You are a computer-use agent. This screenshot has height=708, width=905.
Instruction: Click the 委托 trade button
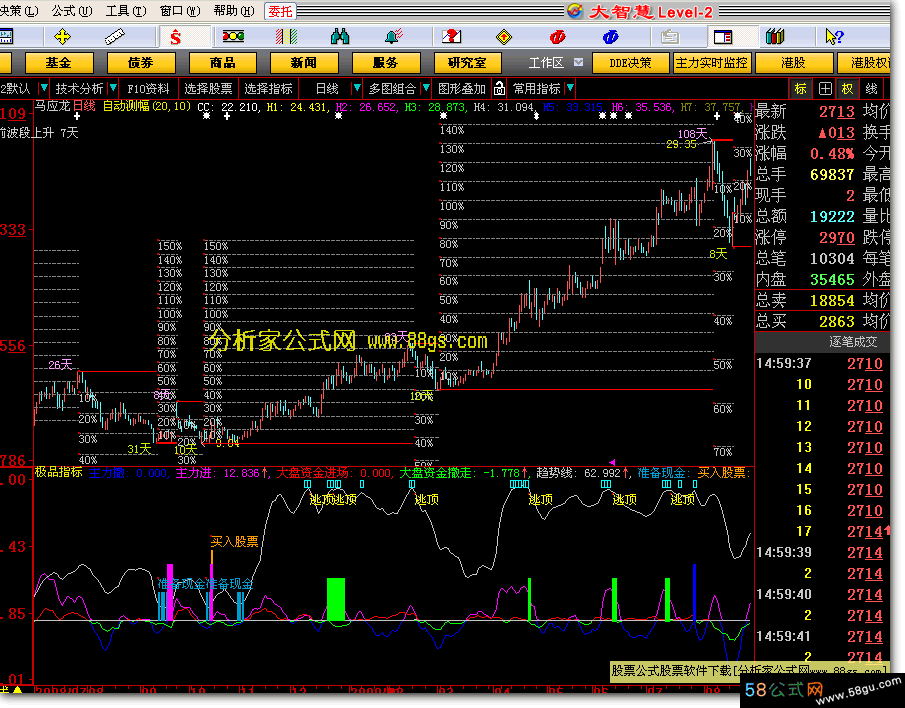point(281,11)
